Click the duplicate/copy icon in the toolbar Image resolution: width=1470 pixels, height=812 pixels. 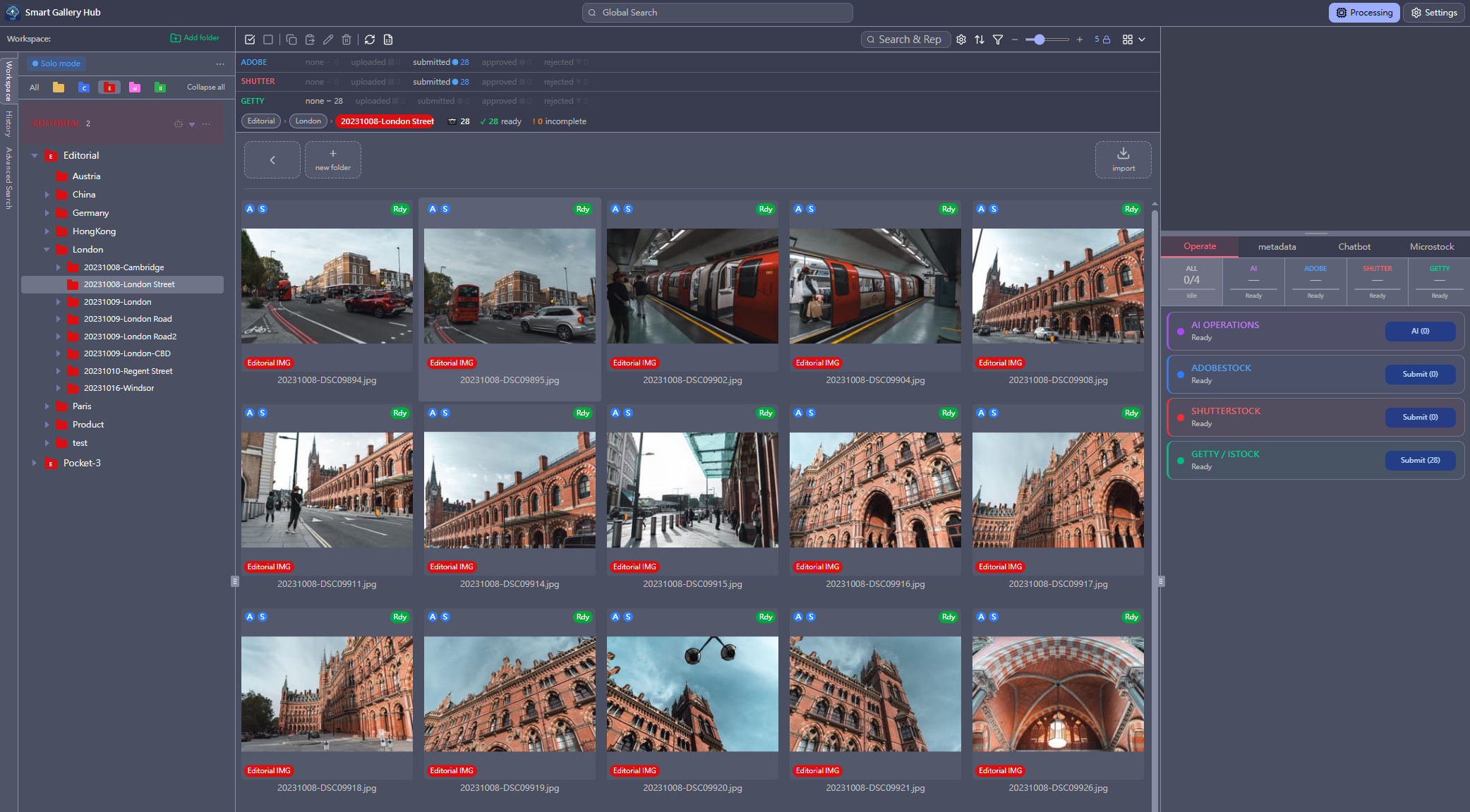point(291,40)
